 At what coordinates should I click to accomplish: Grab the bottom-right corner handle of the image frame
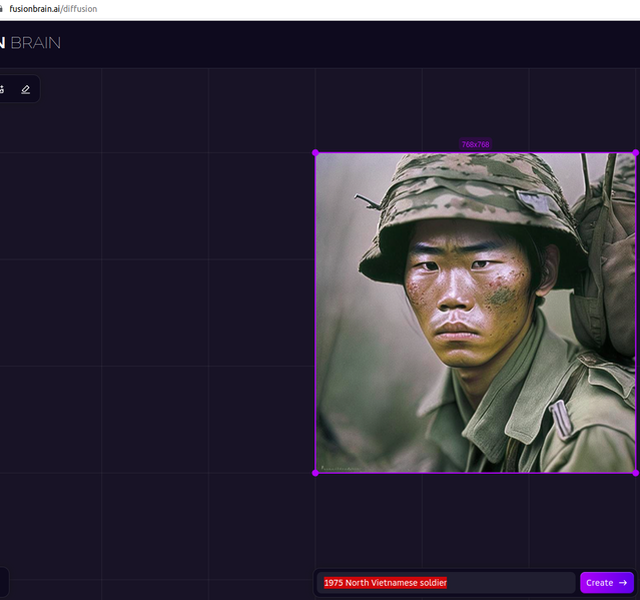point(636,473)
